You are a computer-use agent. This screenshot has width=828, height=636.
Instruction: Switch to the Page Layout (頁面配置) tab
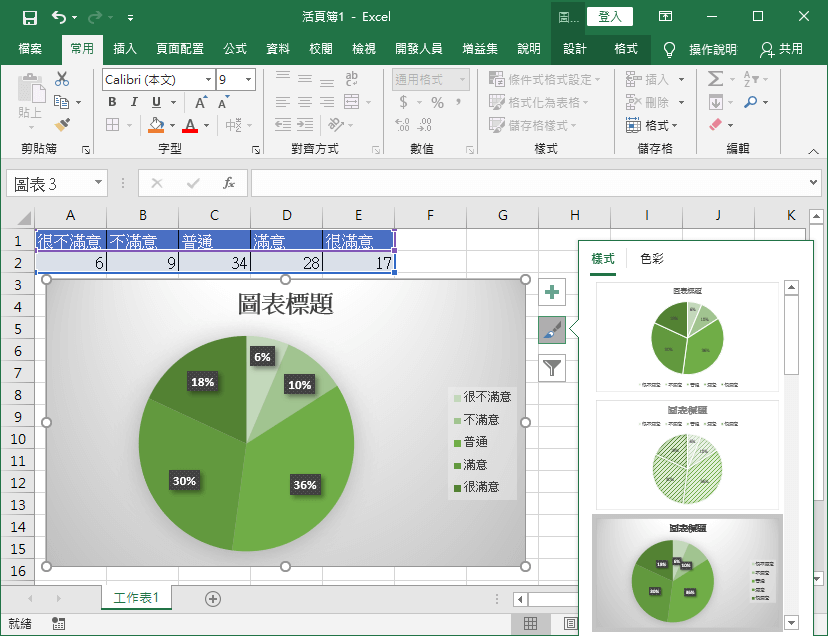point(180,49)
